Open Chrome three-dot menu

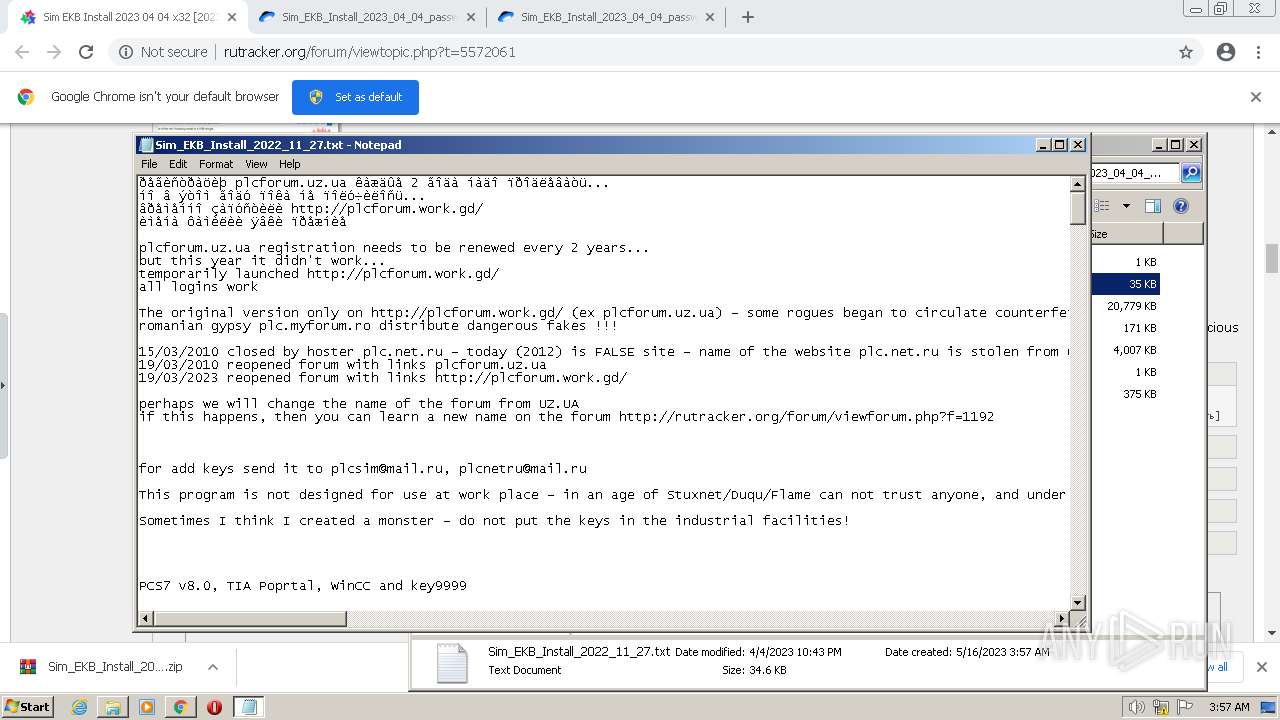[1259, 52]
